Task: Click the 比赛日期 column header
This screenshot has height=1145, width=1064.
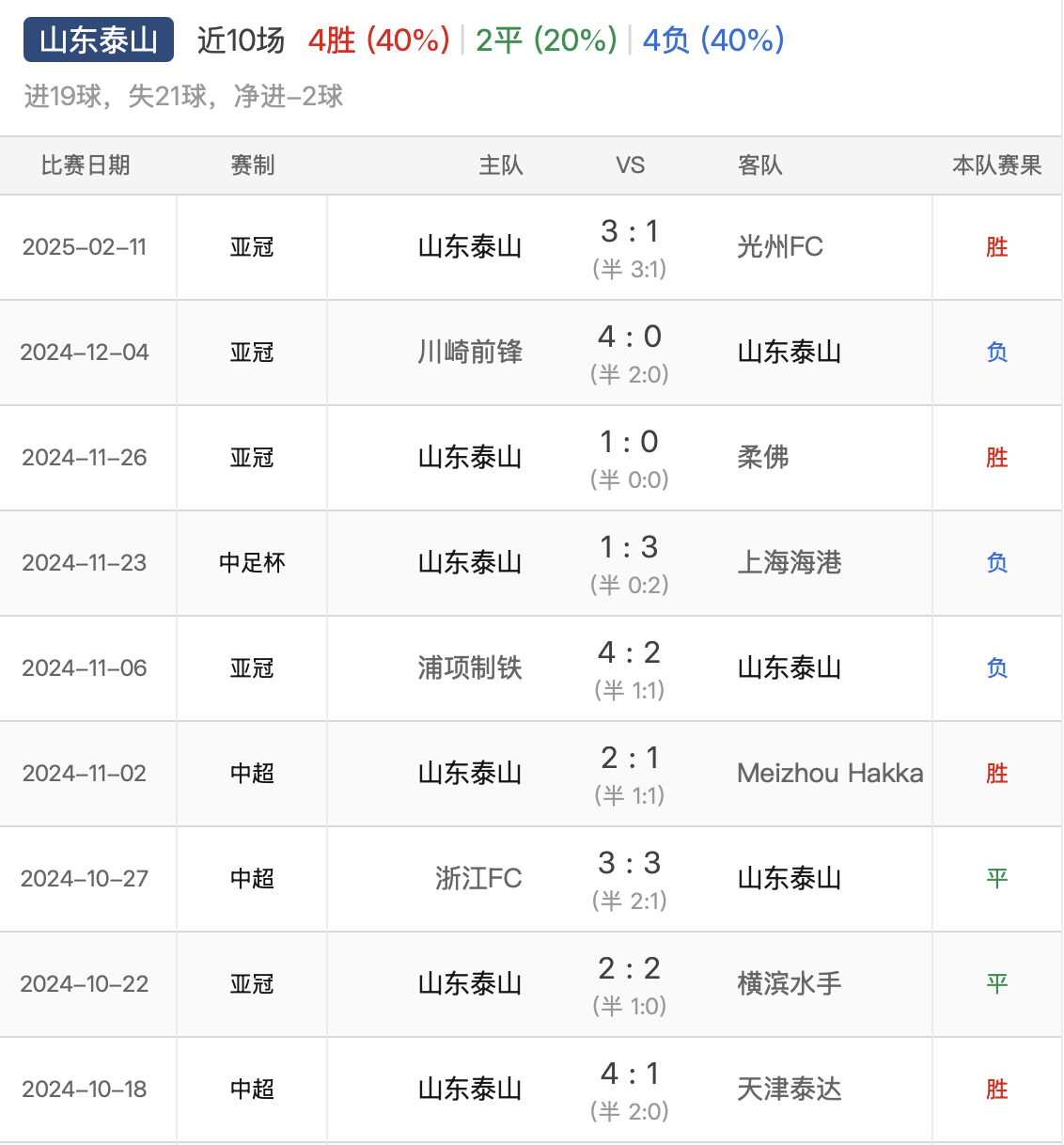Action: [86, 165]
